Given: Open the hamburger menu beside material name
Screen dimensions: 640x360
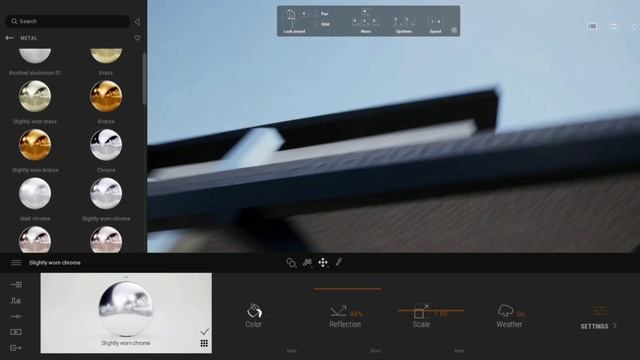Looking at the screenshot, I should 16,262.
